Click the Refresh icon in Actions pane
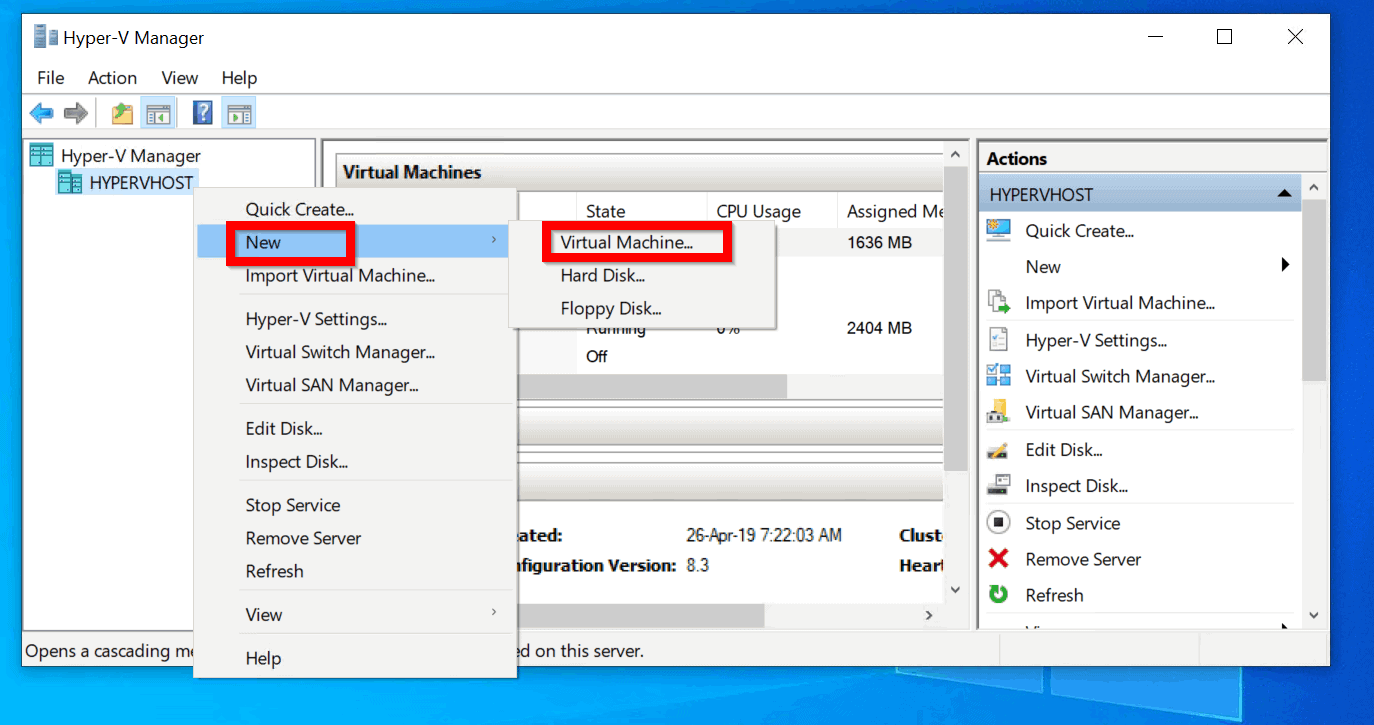 [x=997, y=594]
